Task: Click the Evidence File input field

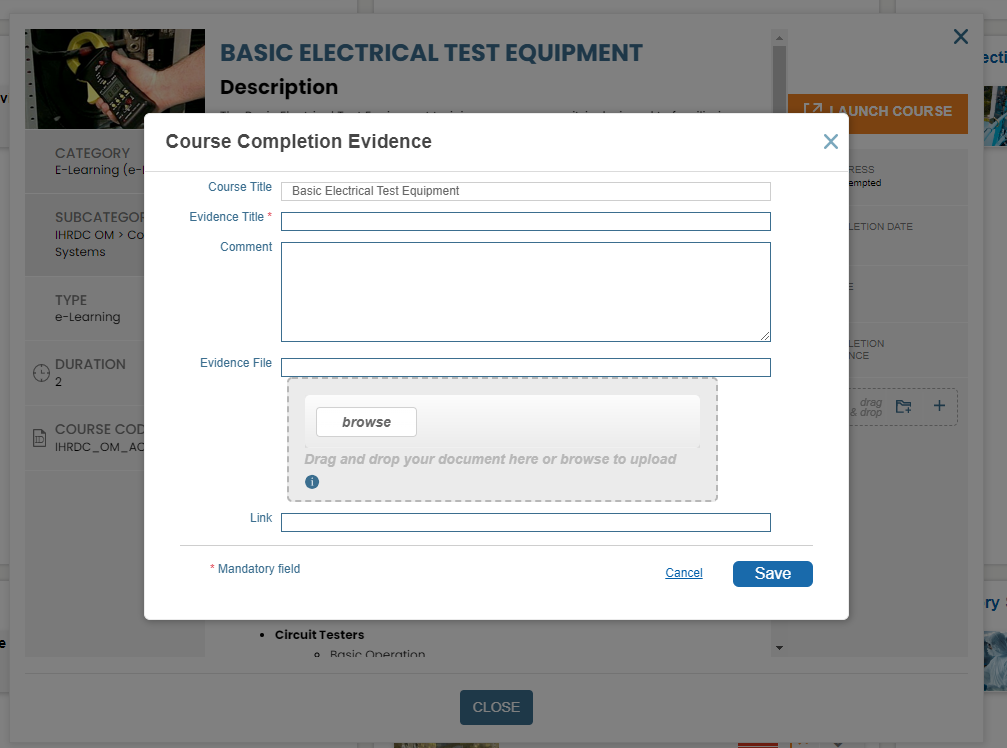Action: (x=525, y=367)
